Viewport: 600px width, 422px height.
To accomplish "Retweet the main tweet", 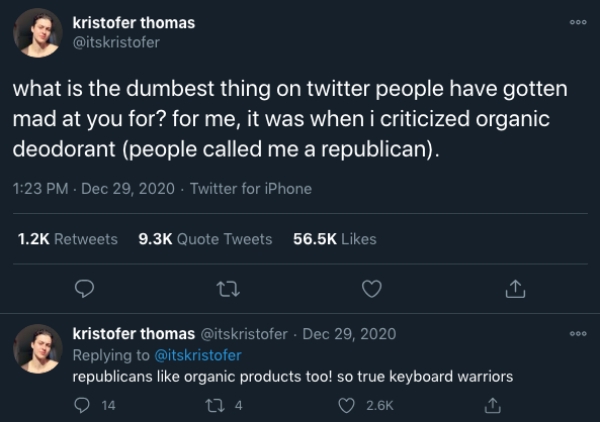I will coord(228,288).
